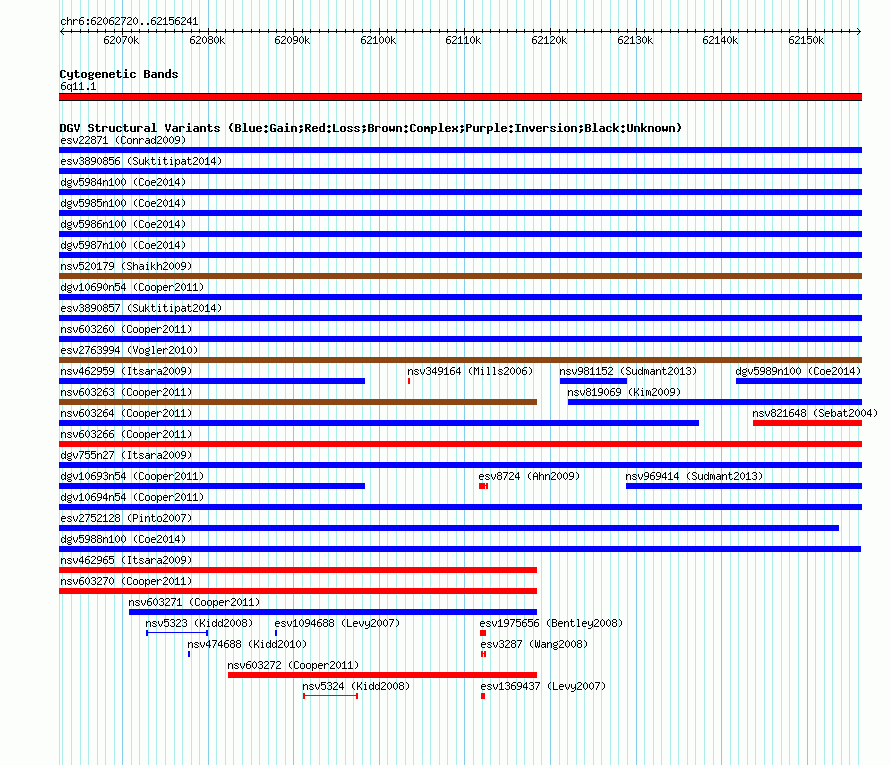Click the brown bar under nsv603263
This screenshot has width=890, height=765.
(x=298, y=402)
